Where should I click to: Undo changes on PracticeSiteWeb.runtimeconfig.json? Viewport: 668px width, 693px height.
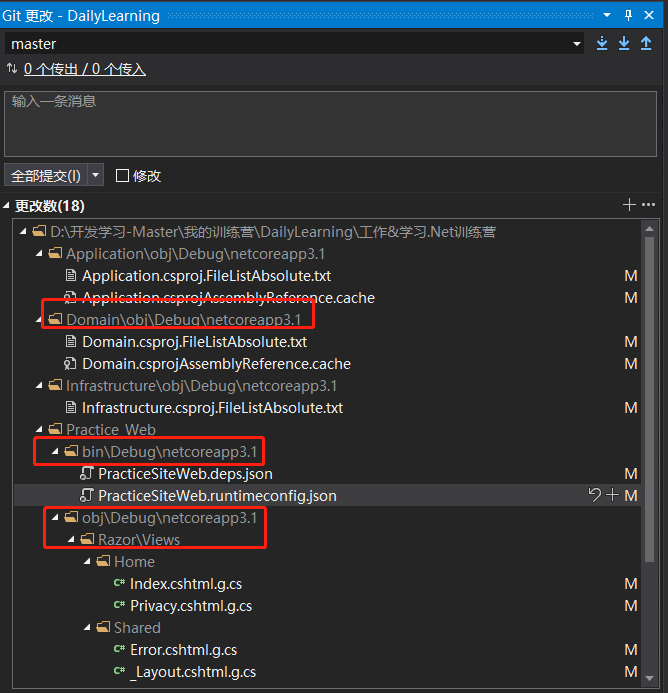(x=596, y=495)
